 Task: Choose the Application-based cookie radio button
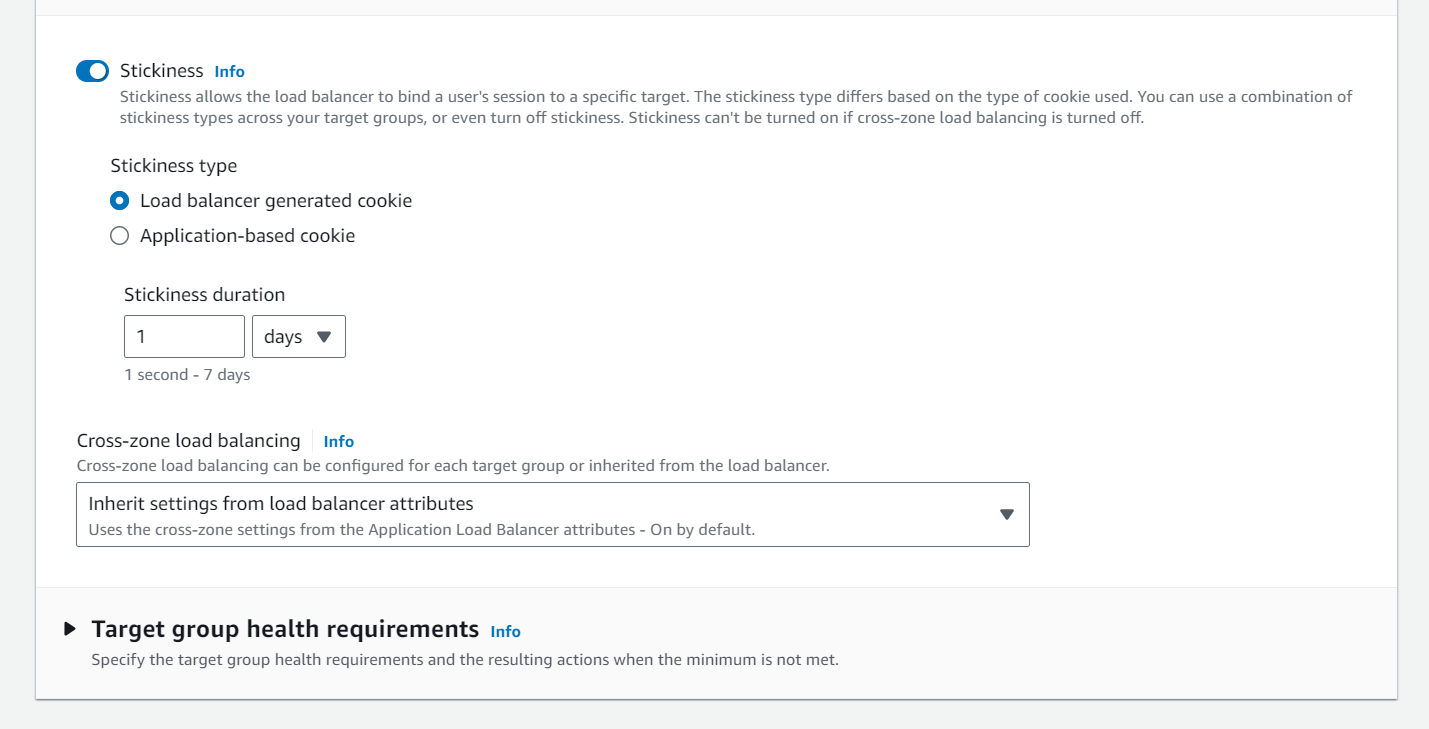tap(120, 236)
